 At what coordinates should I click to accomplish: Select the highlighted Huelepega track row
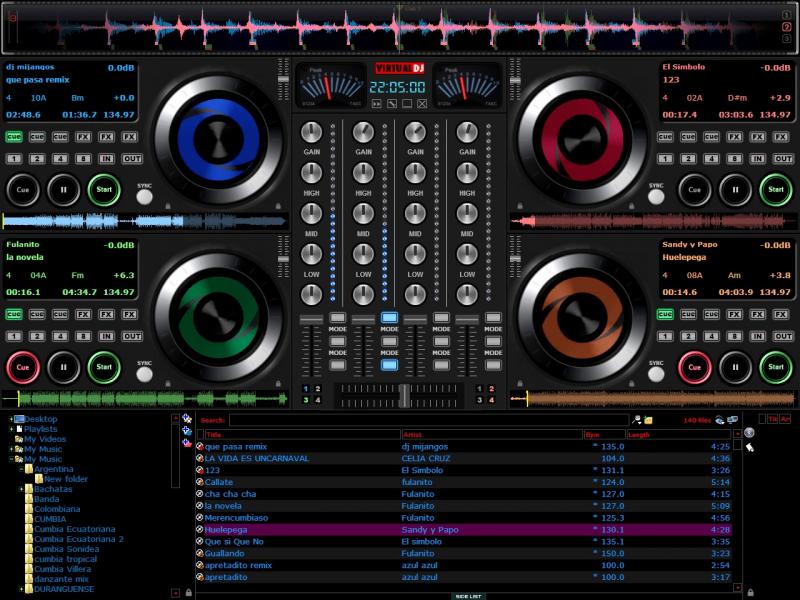[463, 530]
